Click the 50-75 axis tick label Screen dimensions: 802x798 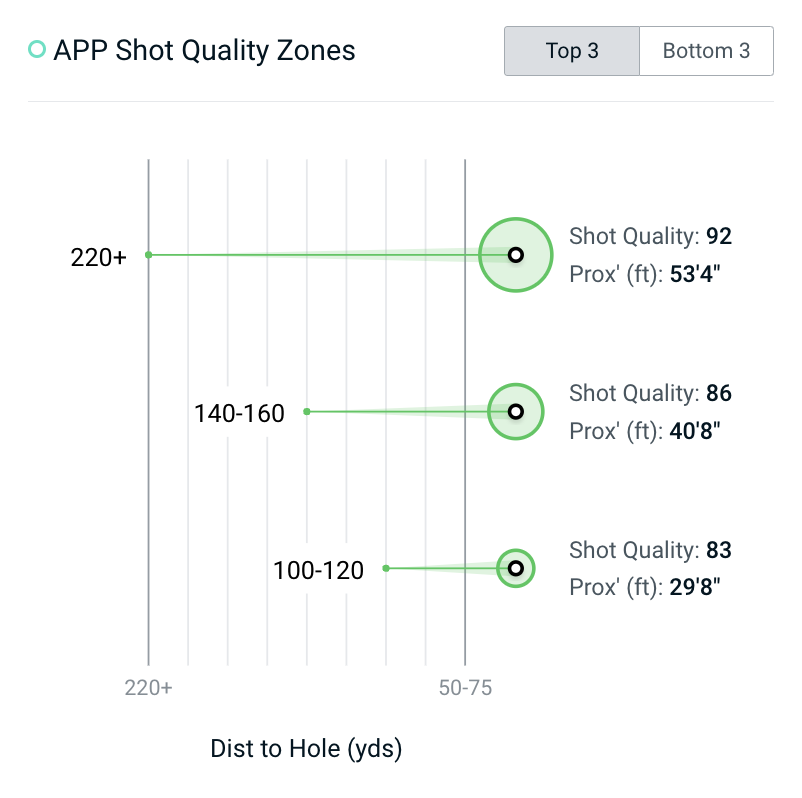coord(465,689)
